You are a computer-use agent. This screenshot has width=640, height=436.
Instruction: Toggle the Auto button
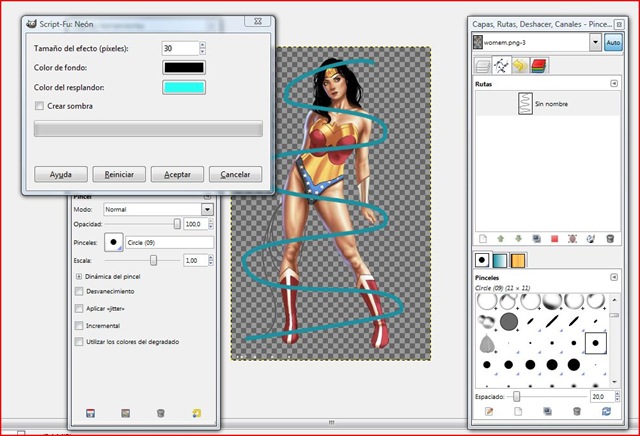tap(613, 42)
